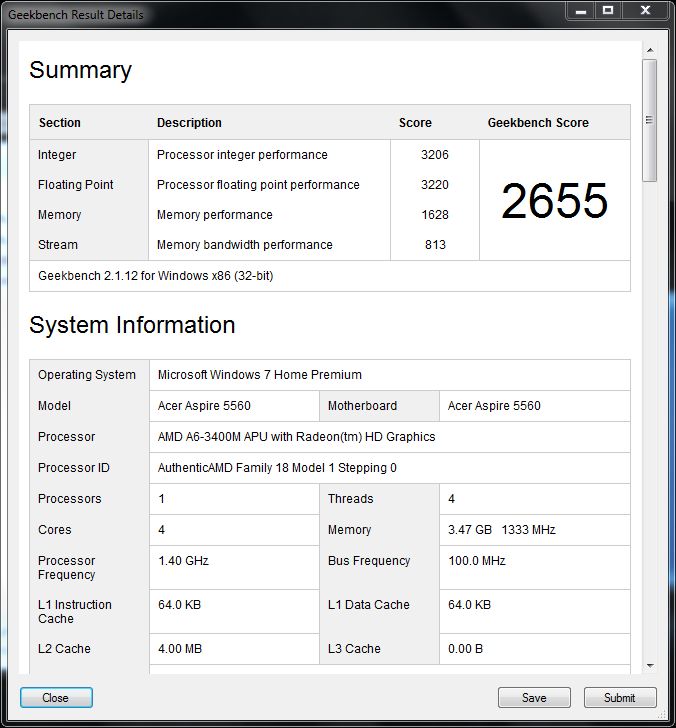The image size is (676, 728).
Task: Click the Geekbench Score column header
Action: [x=538, y=123]
